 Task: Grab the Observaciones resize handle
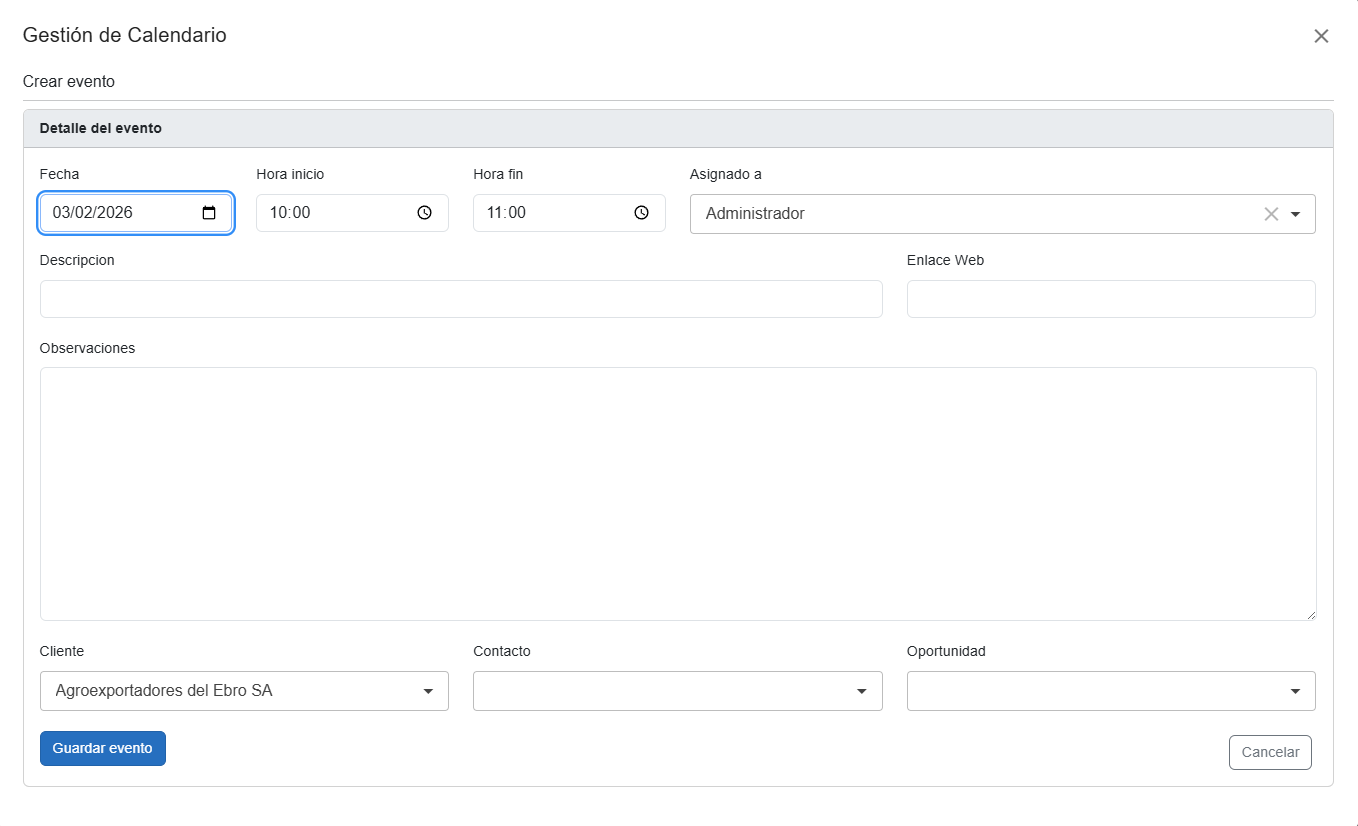coord(1310,615)
